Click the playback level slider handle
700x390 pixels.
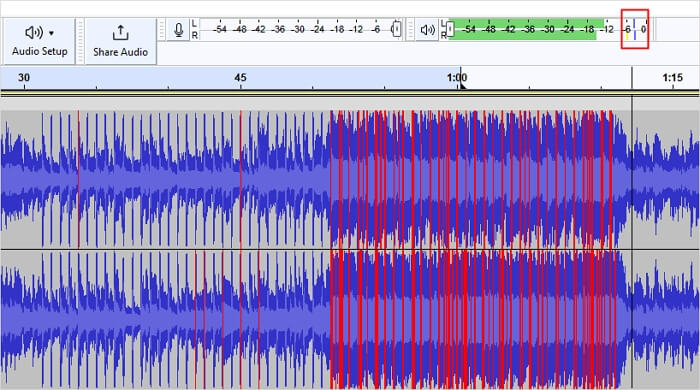point(450,29)
